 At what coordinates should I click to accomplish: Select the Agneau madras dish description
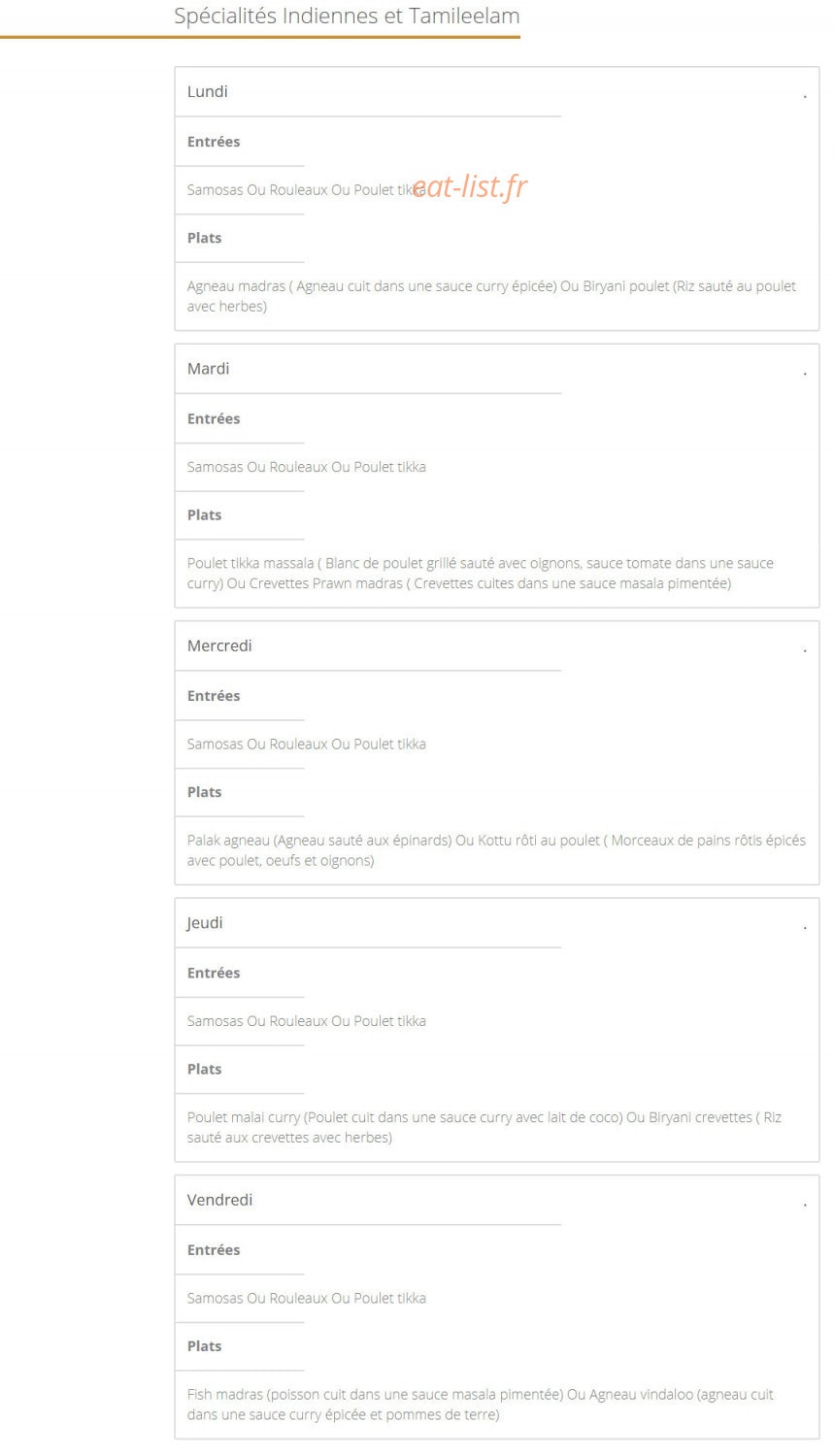click(491, 296)
